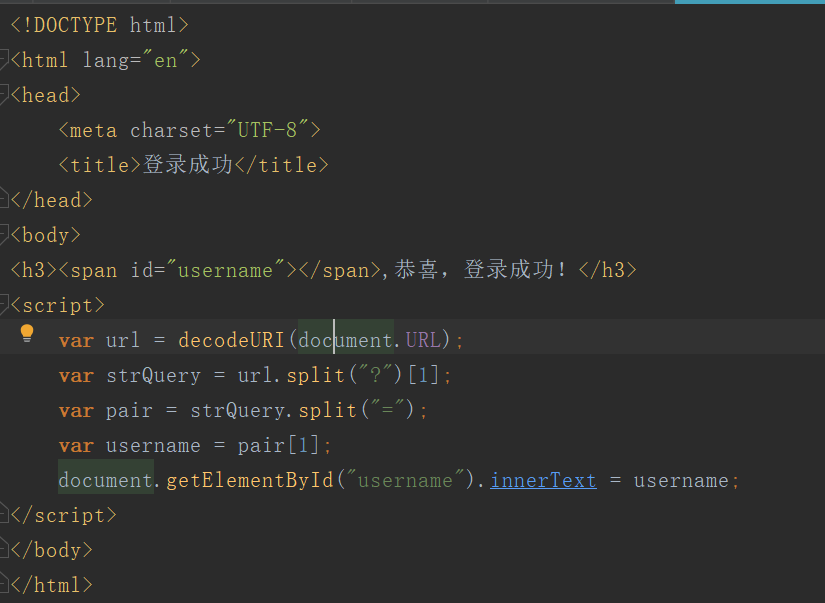The width and height of the screenshot is (825, 603).
Task: Click the closing script tag fold marker
Action: (4, 514)
